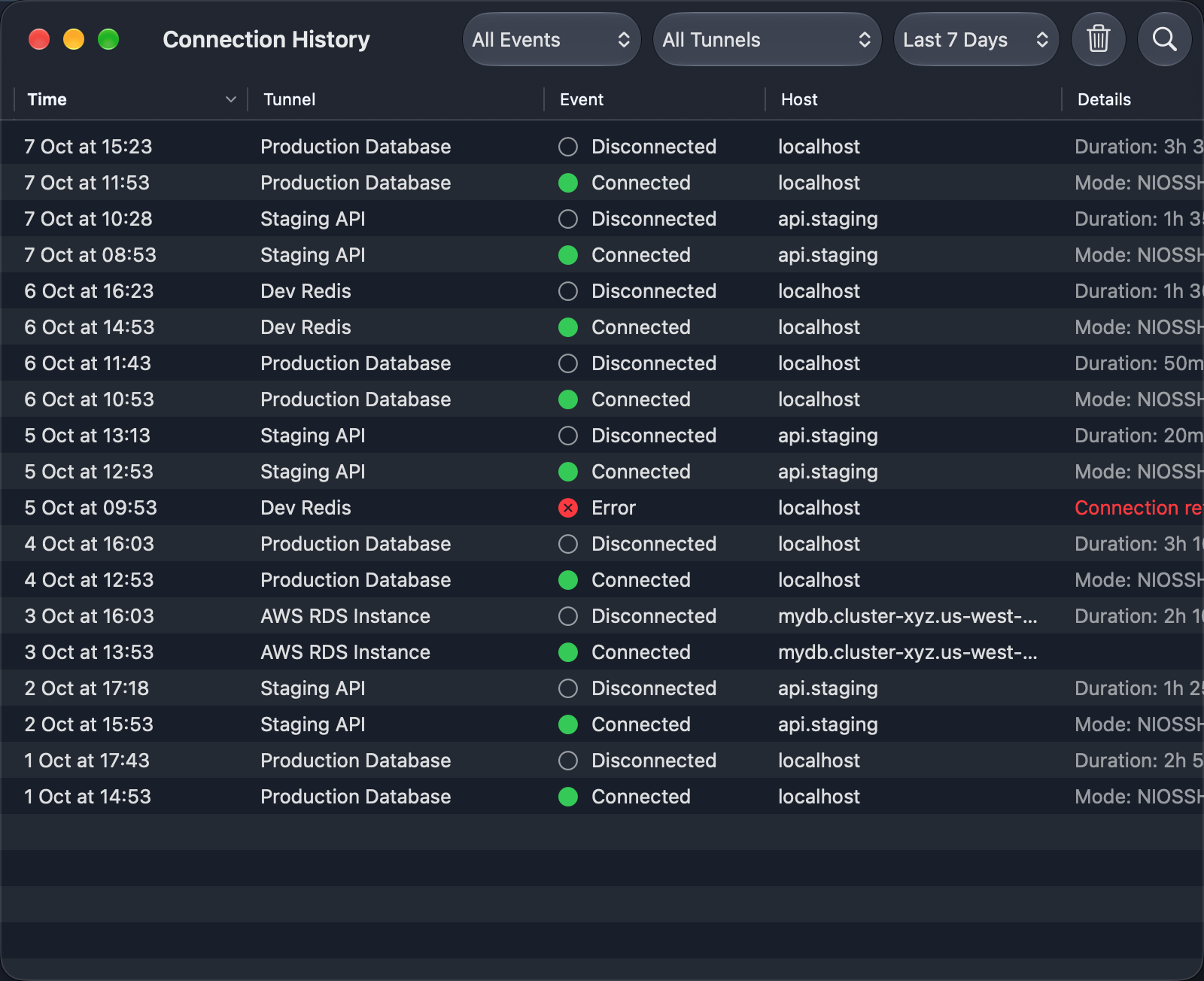The image size is (1204, 981).
Task: Click the Disconnected circle at 5 Oct 13:13
Action: pos(568,436)
